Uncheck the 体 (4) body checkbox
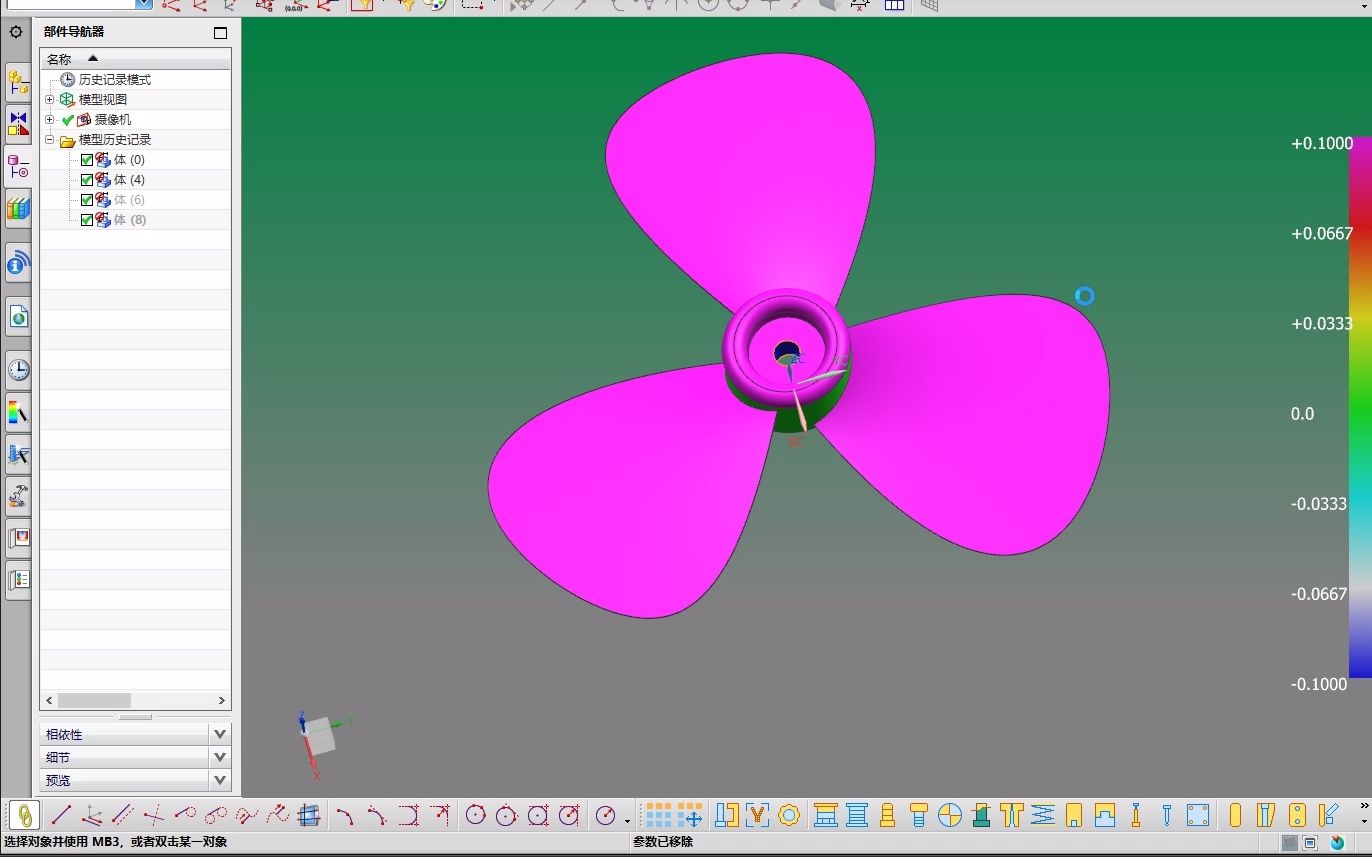Viewport: 1372px width, 857px height. (x=86, y=180)
